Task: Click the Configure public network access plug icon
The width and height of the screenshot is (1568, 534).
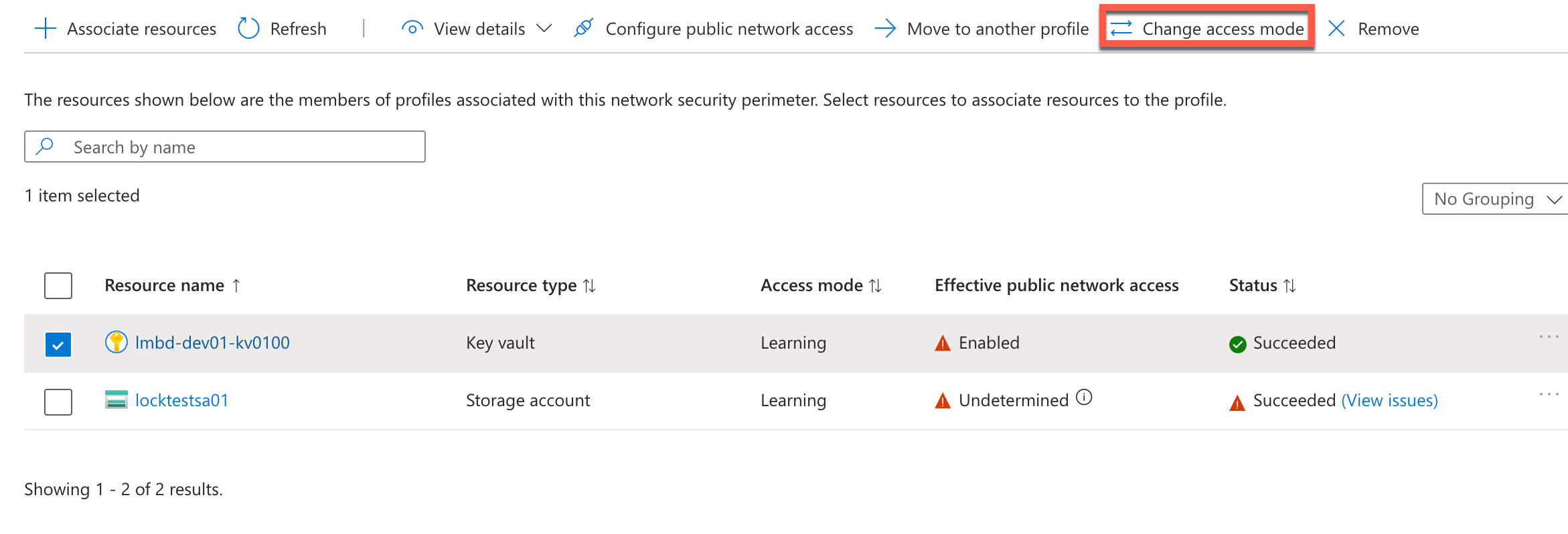Action: (x=584, y=29)
